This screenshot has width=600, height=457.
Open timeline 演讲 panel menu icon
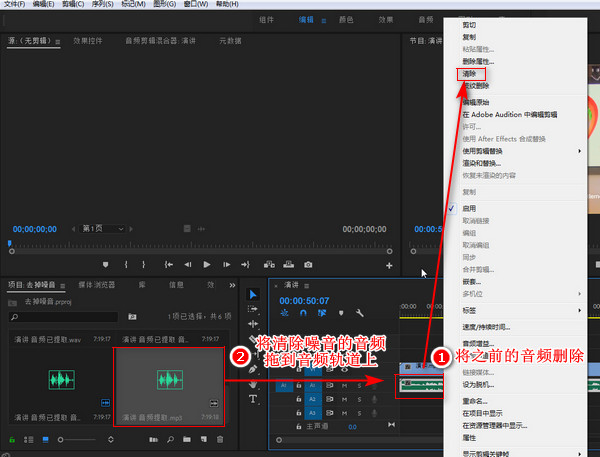(x=307, y=286)
